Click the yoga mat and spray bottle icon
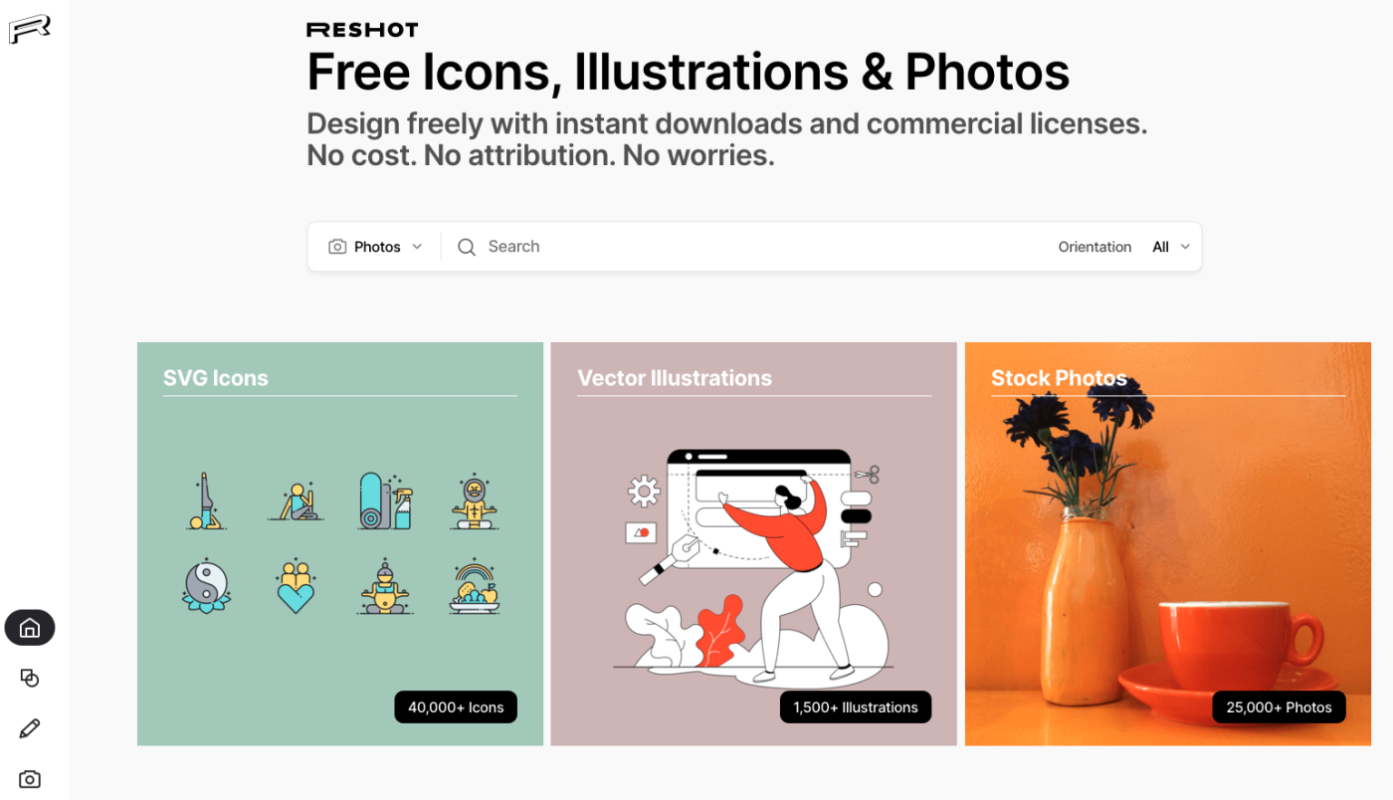 (x=385, y=501)
